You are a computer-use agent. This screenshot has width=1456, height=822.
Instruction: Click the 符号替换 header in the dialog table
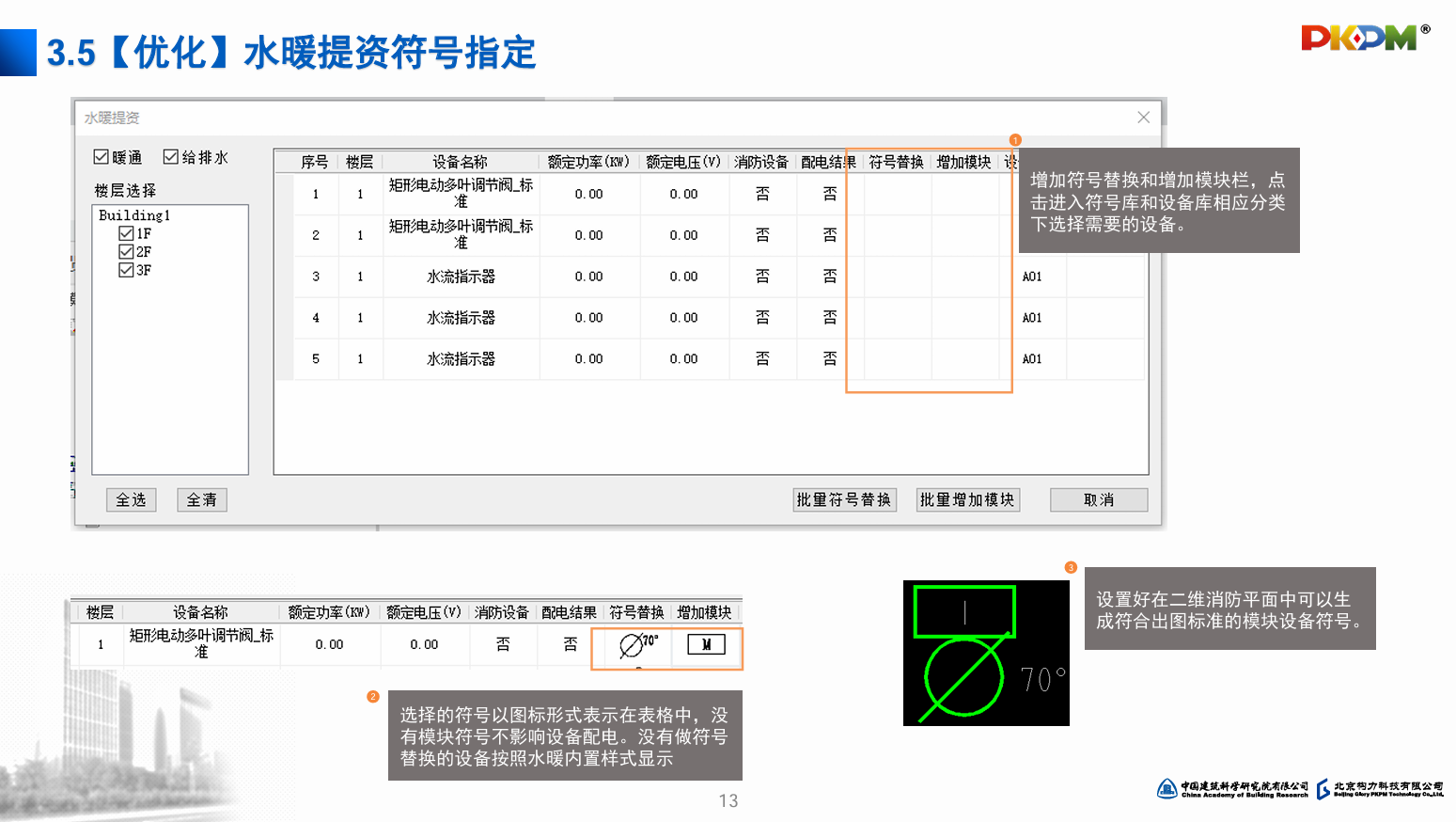pos(897,162)
